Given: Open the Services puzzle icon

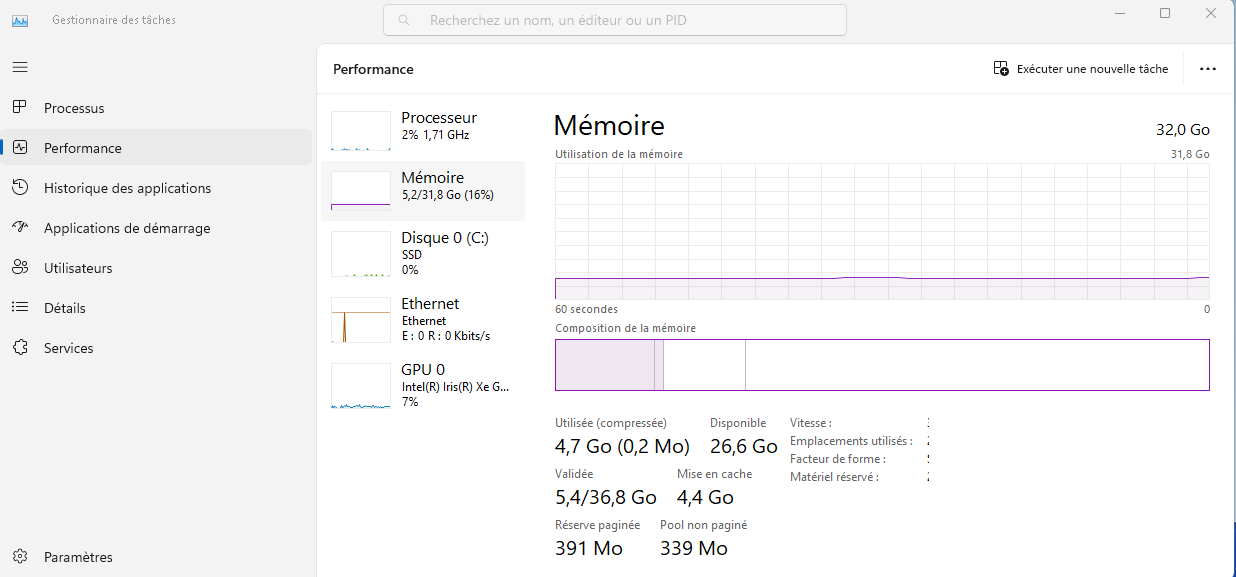Looking at the screenshot, I should (20, 348).
